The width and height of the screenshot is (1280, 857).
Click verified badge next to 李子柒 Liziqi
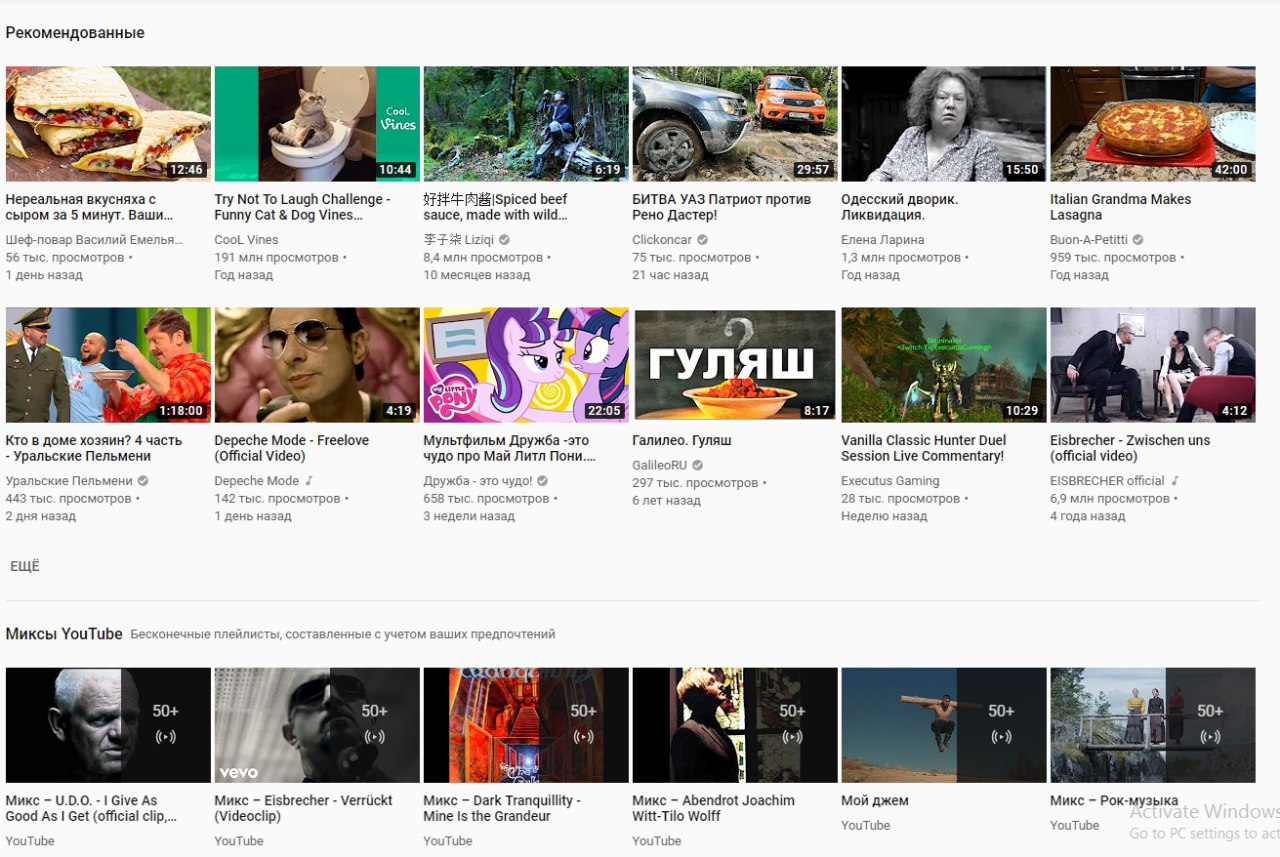(x=505, y=240)
